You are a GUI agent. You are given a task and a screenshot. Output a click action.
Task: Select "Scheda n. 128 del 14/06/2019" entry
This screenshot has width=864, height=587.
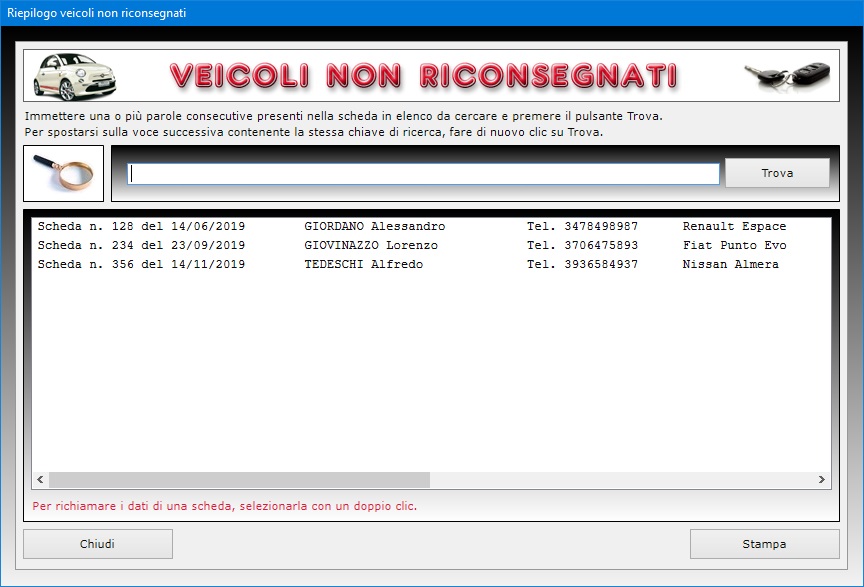[141, 226]
